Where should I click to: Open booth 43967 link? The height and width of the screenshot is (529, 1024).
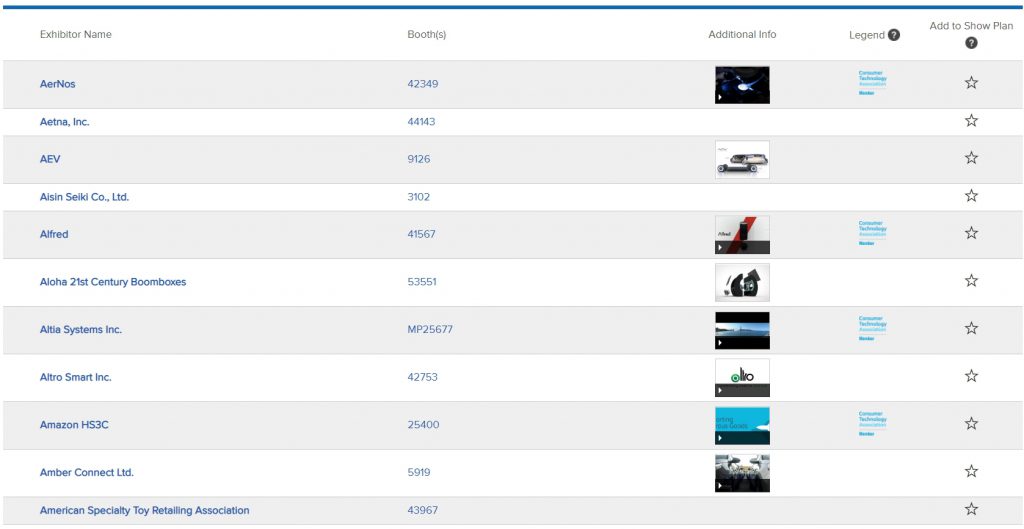(423, 510)
